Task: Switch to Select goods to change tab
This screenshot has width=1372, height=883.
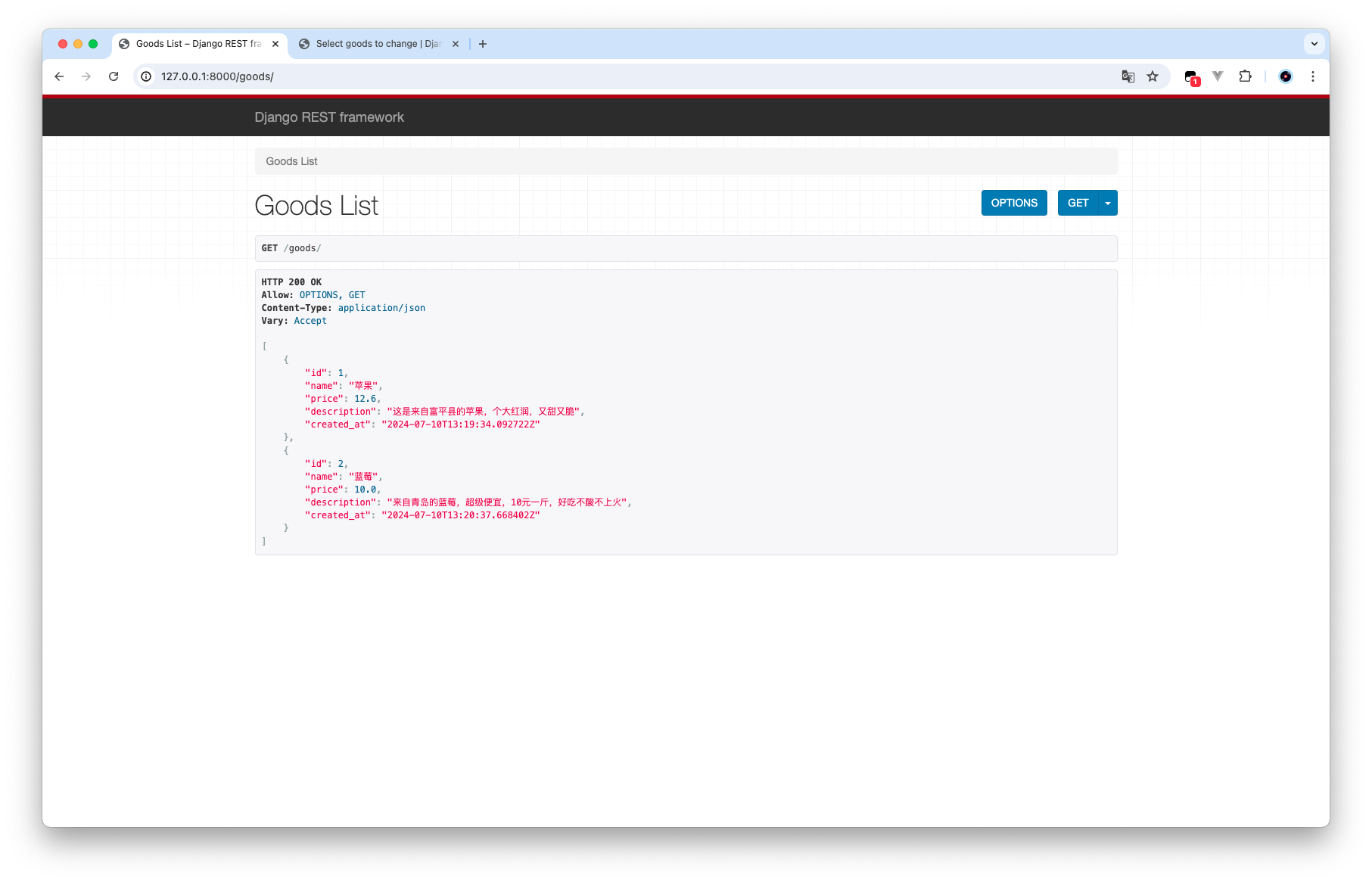Action: coord(378,44)
